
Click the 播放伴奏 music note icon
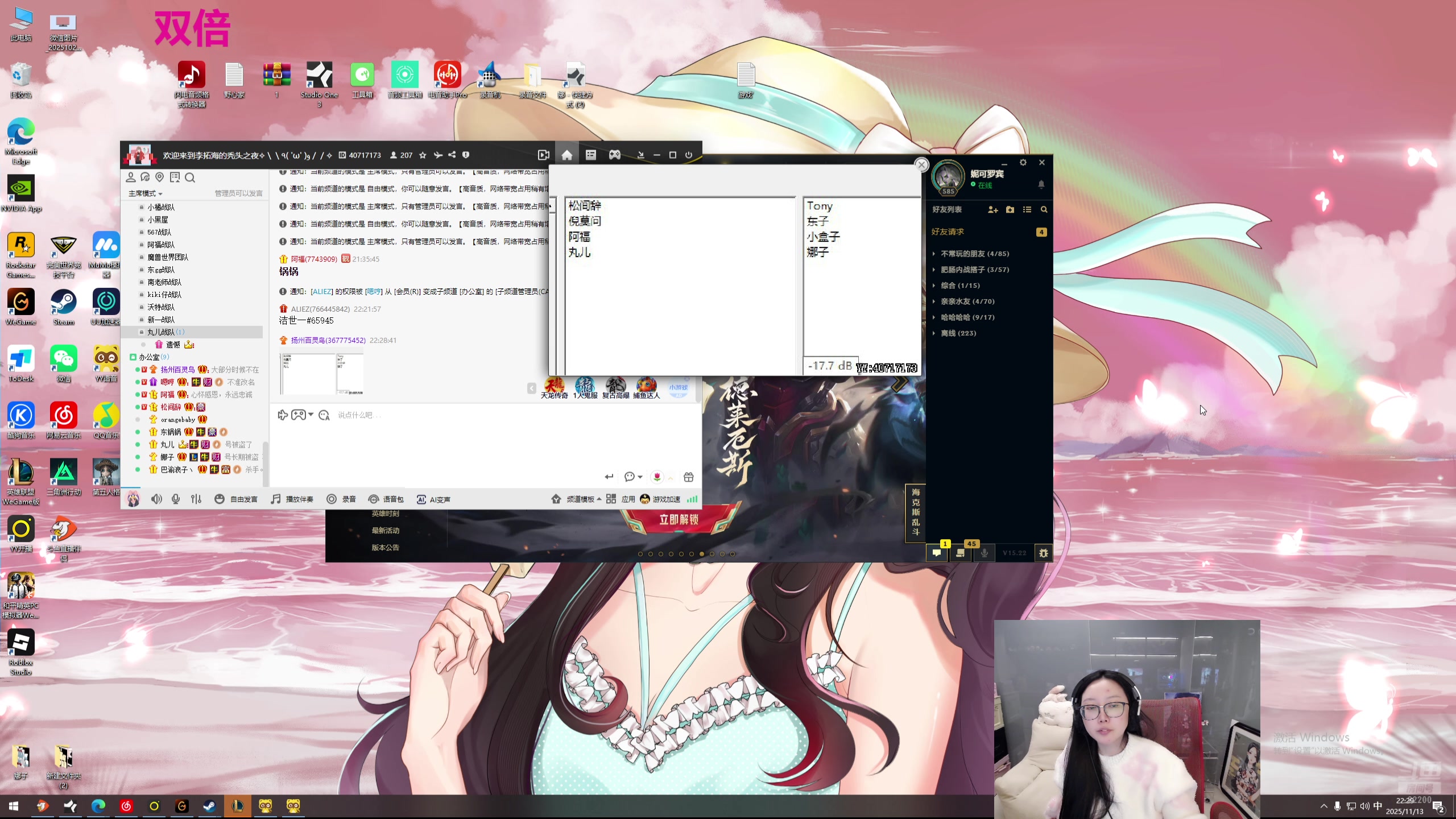point(276,499)
